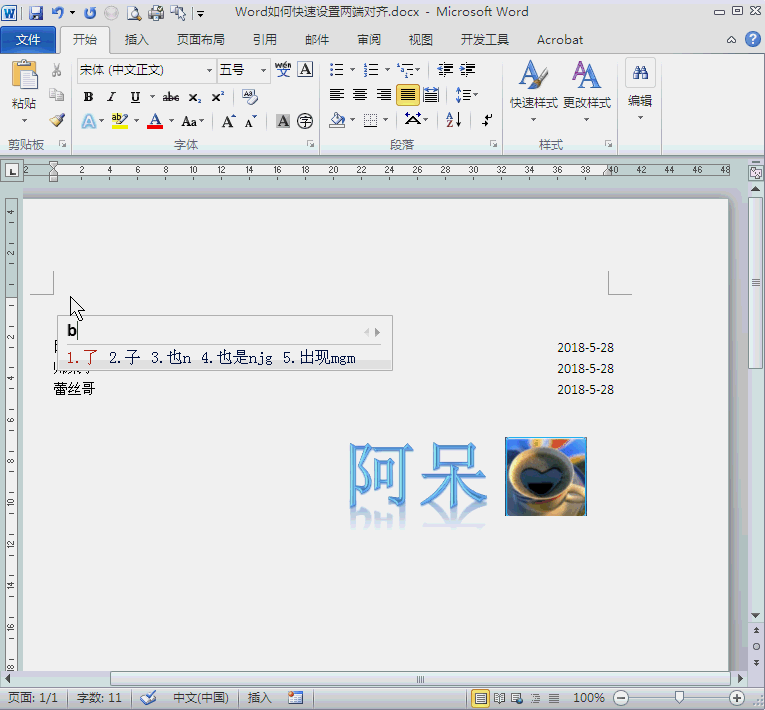Select IME candidate 4. 也是njg
Viewport: 765px width, 710px height.
click(x=237, y=358)
